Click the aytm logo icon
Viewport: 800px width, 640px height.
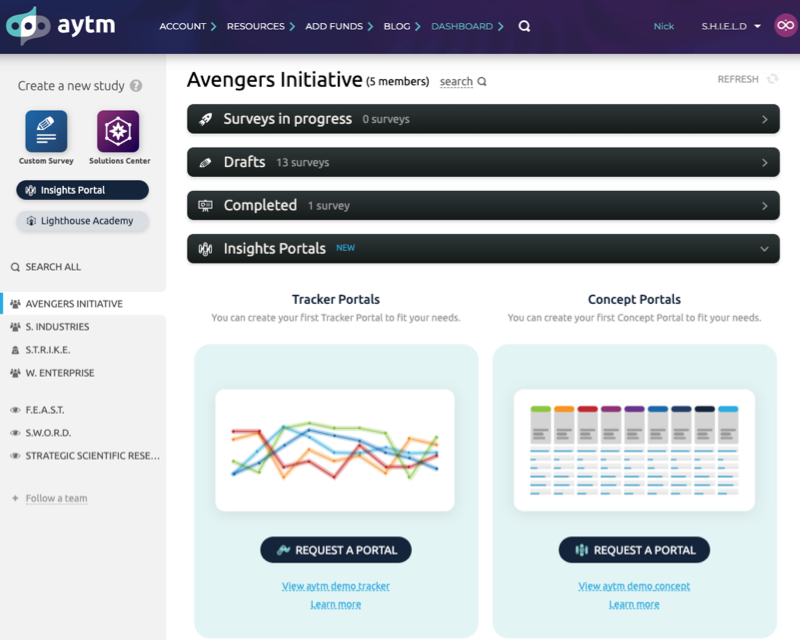coord(27,26)
